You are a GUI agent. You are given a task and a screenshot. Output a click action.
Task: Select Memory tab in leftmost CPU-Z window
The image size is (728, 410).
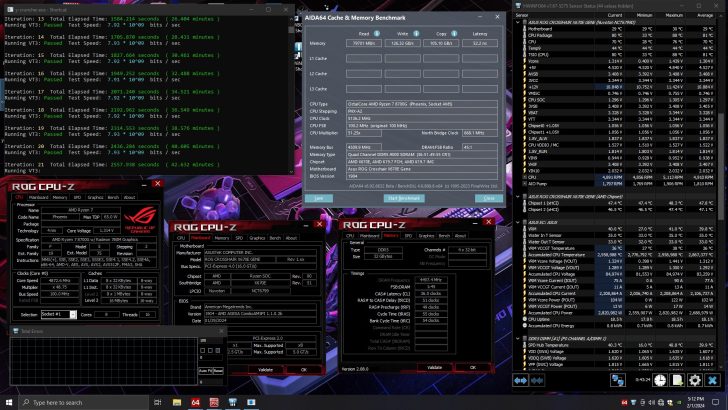pyautogui.click(x=59, y=197)
